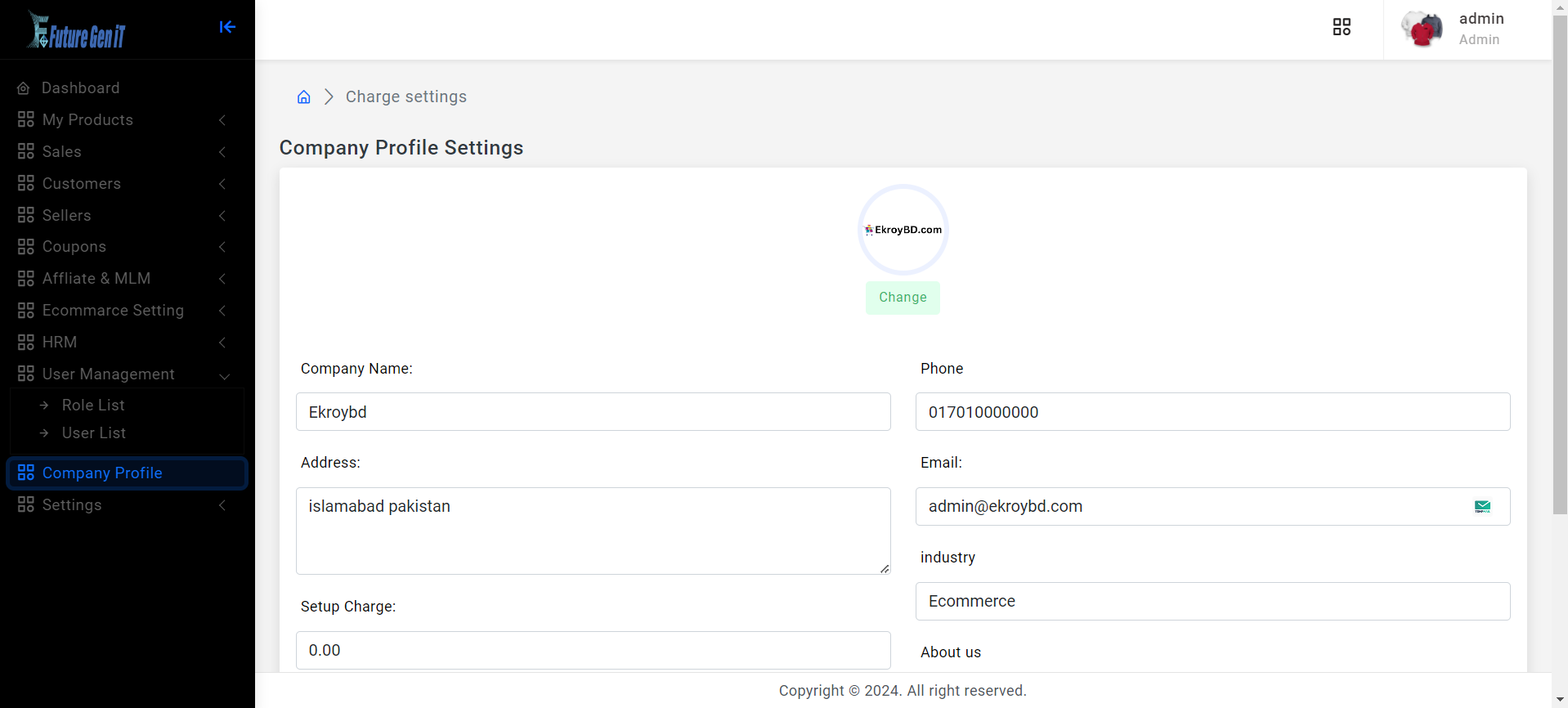Click the admin profile avatar
The image size is (1568, 708).
1422,29
